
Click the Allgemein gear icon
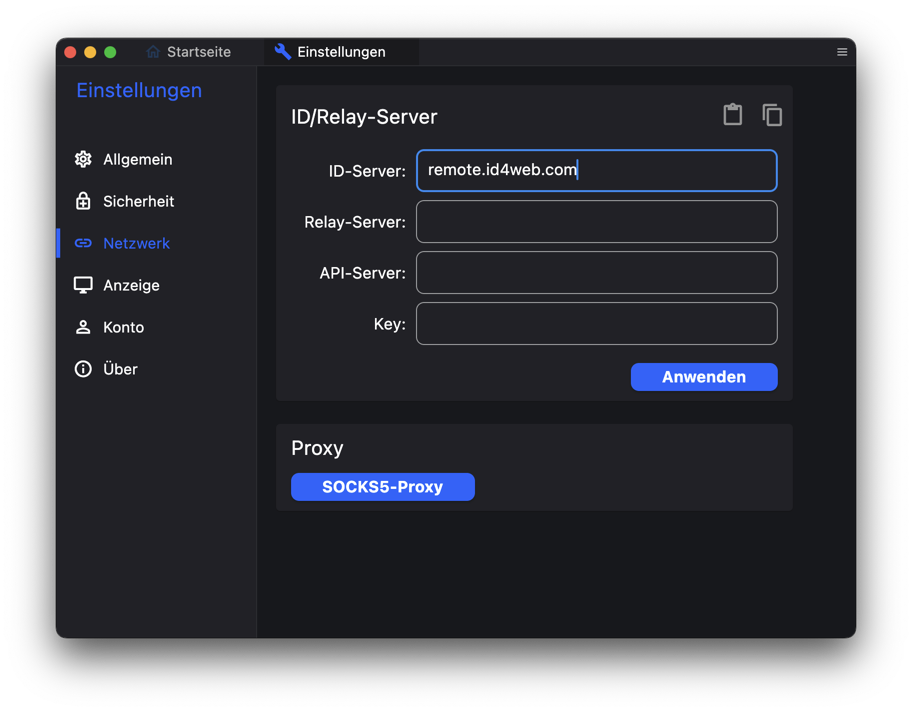83,159
